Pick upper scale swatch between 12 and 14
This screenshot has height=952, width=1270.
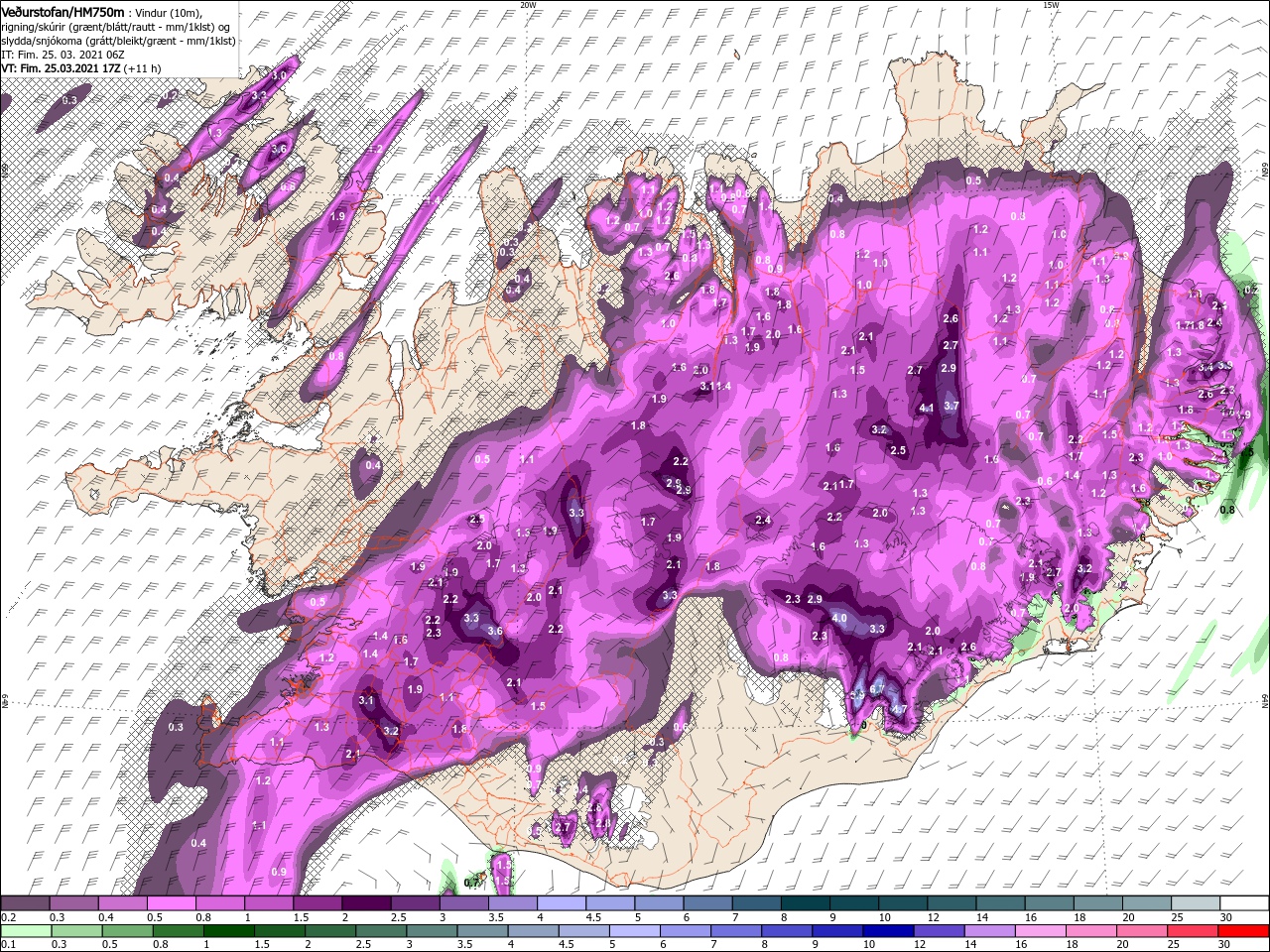click(952, 903)
